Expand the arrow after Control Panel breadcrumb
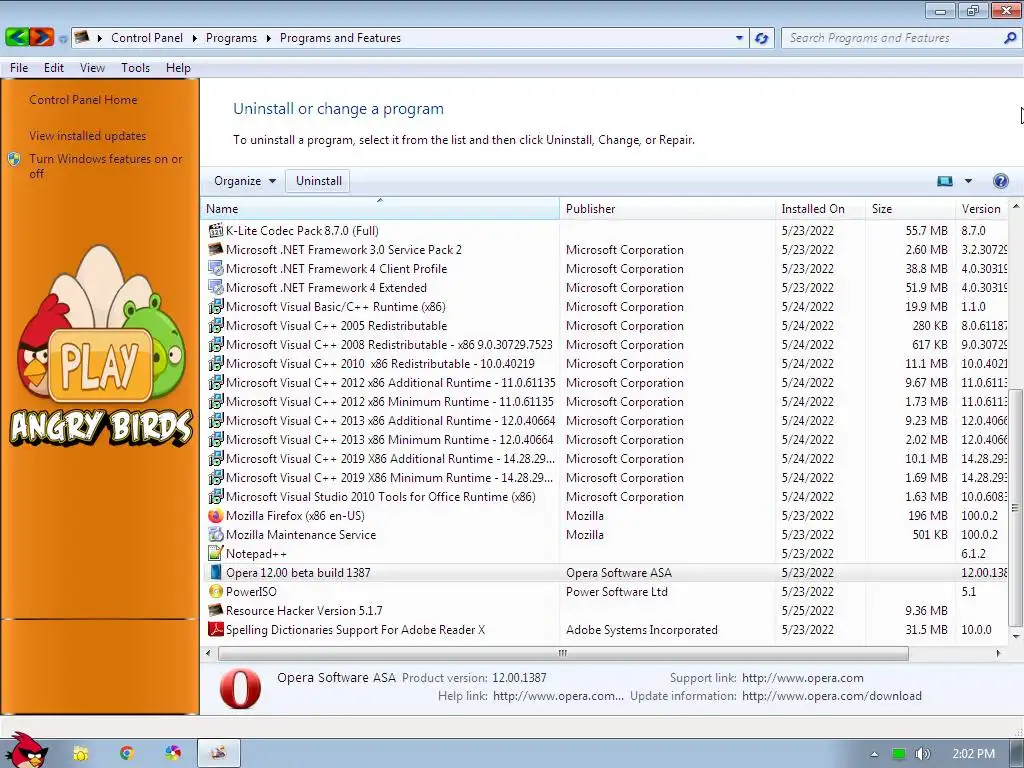The width and height of the screenshot is (1024, 768). pos(195,38)
